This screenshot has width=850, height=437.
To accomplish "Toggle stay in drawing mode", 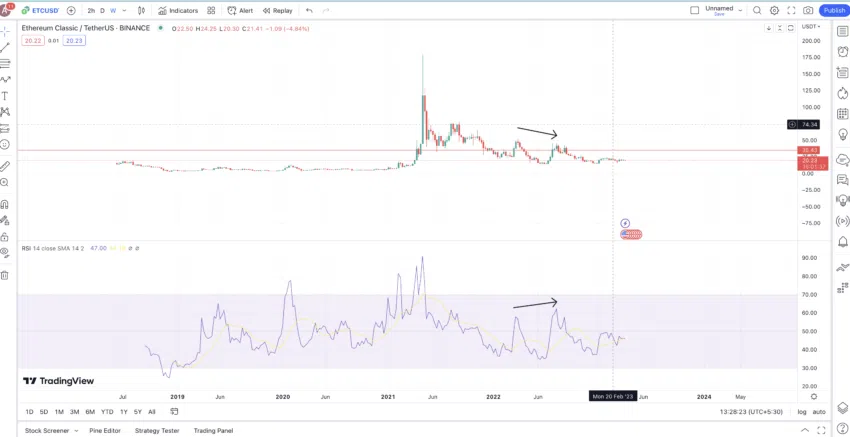I will pos(5,221).
